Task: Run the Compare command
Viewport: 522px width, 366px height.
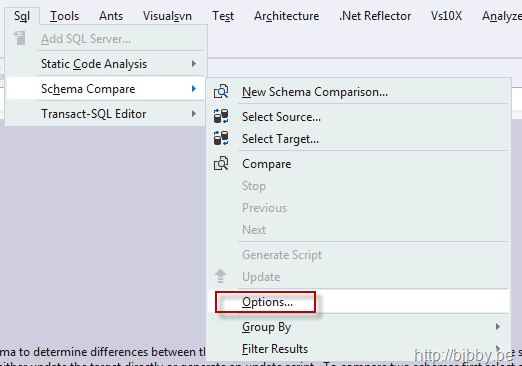Action: [358, 164]
